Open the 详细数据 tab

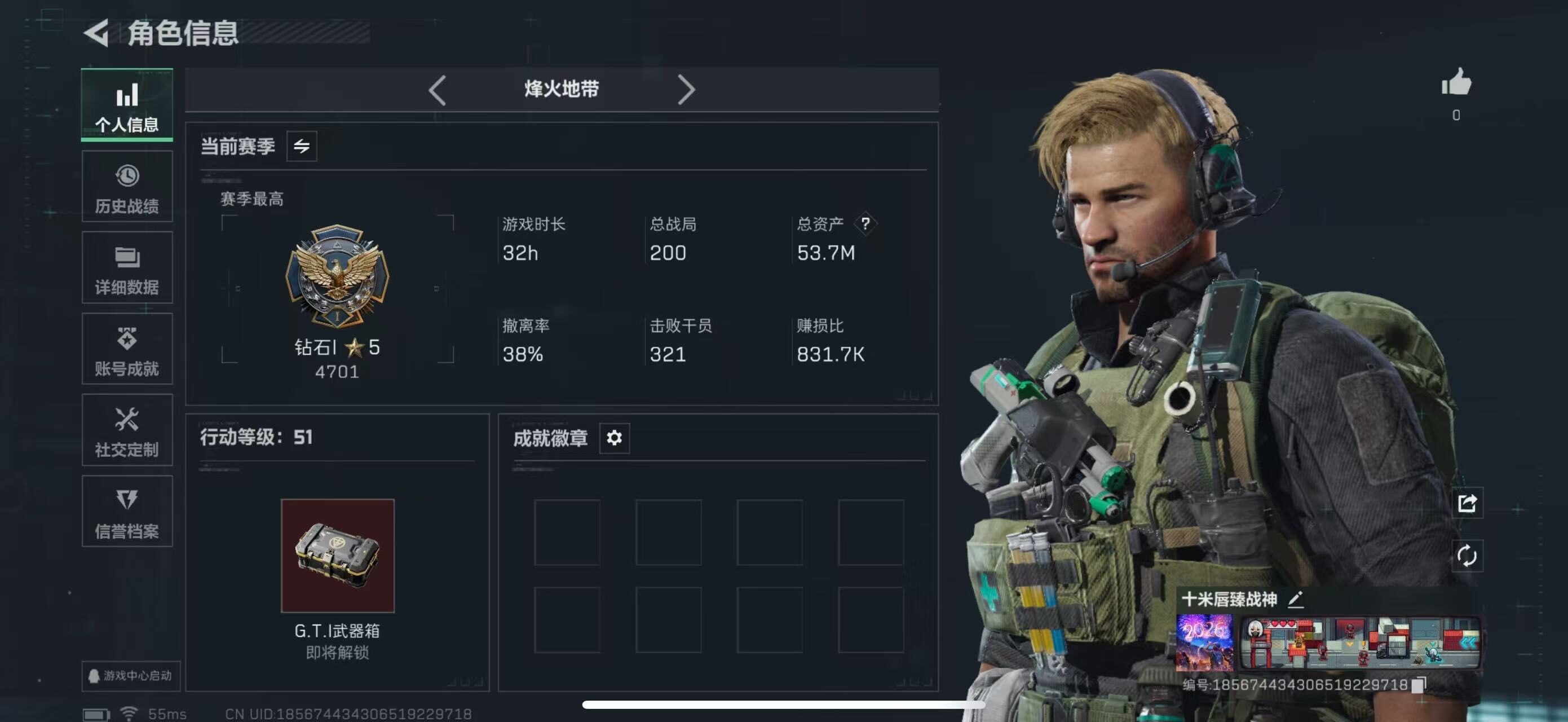pos(127,268)
